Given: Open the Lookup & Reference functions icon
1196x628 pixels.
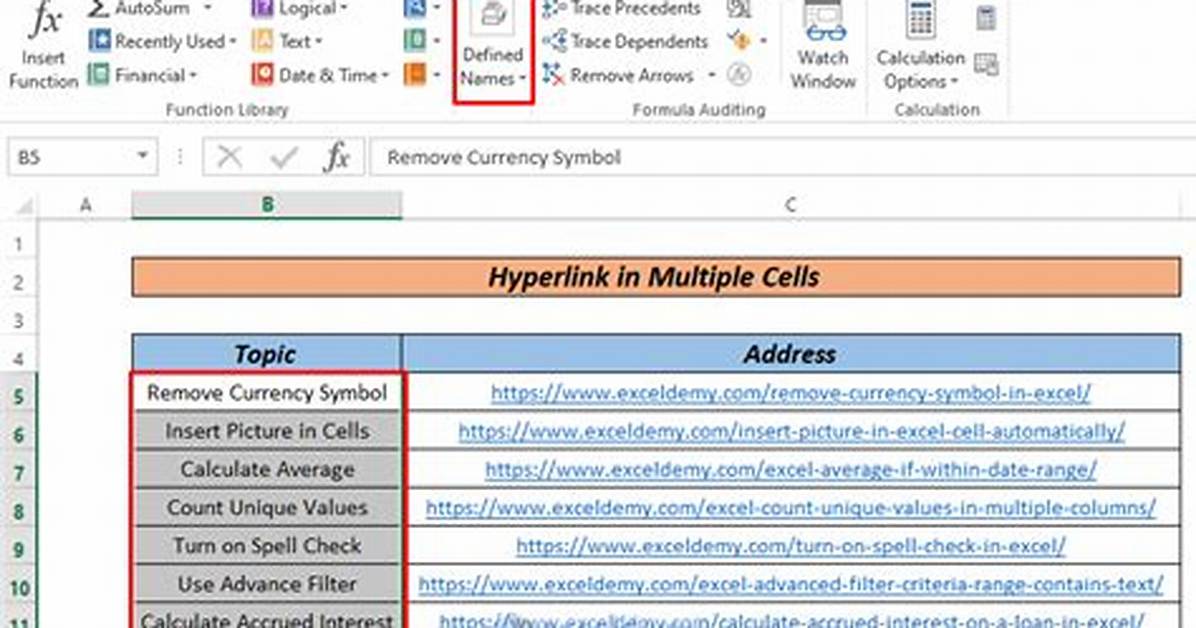Looking at the screenshot, I should click(x=415, y=8).
